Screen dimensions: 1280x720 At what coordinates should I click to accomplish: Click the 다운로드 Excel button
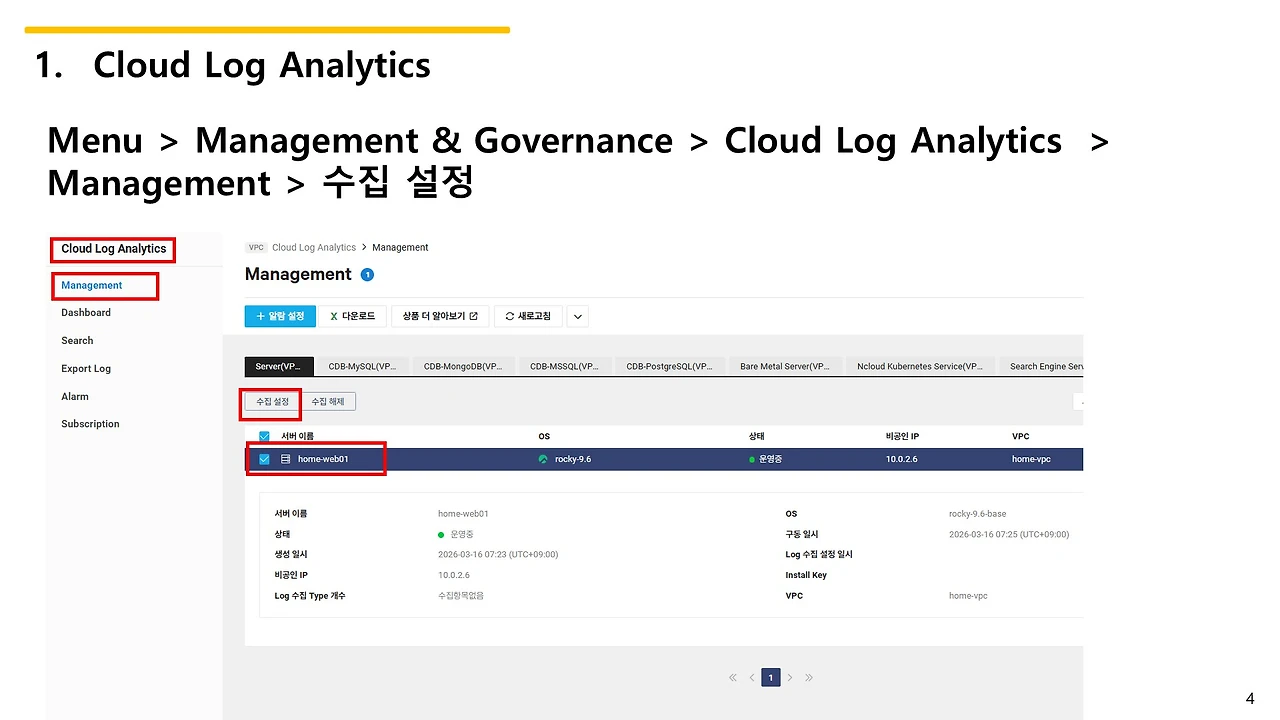point(352,317)
